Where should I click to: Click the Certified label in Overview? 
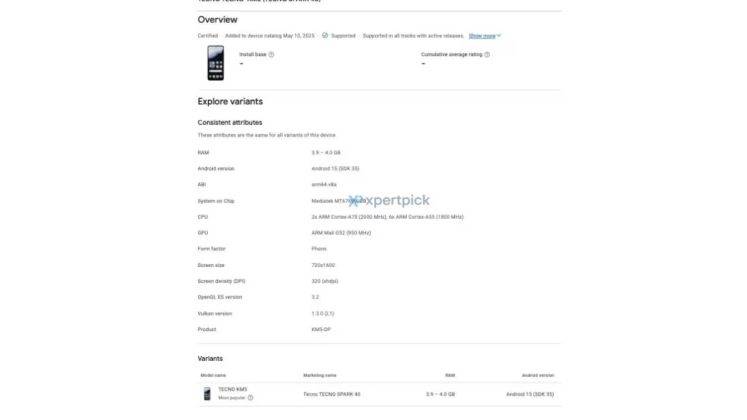coord(208,36)
